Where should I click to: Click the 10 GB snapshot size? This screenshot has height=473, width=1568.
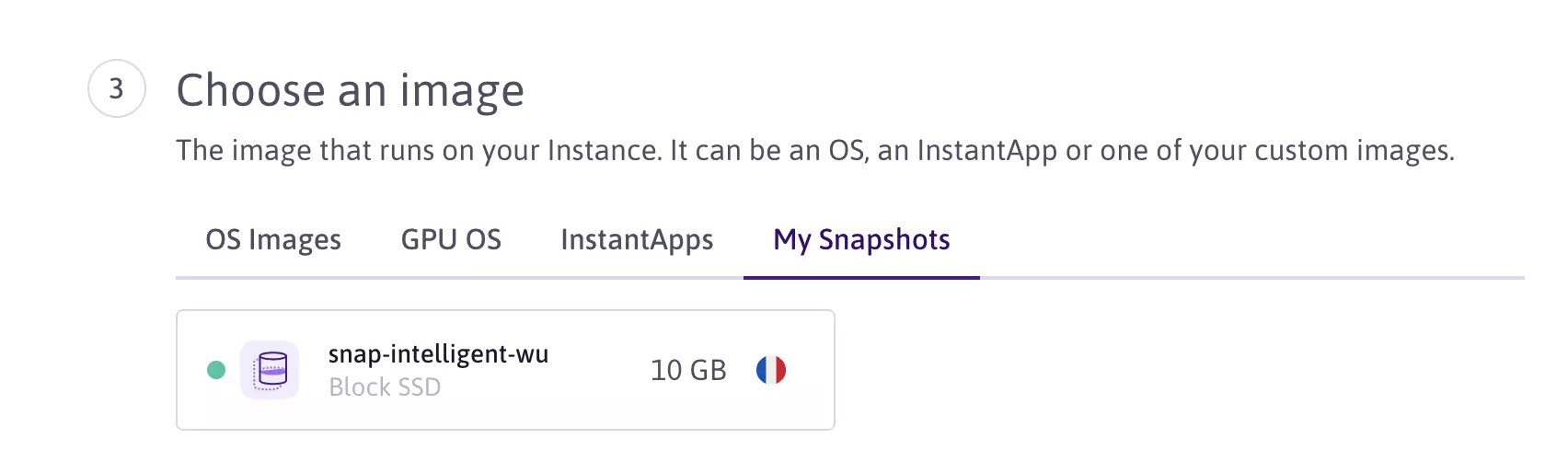[688, 370]
